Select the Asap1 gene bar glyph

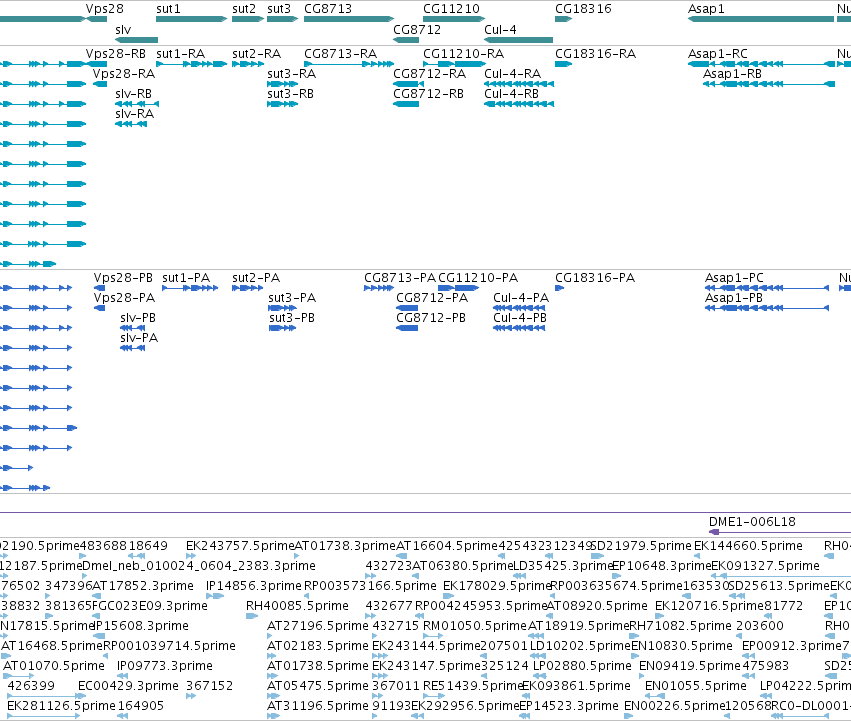(761, 19)
